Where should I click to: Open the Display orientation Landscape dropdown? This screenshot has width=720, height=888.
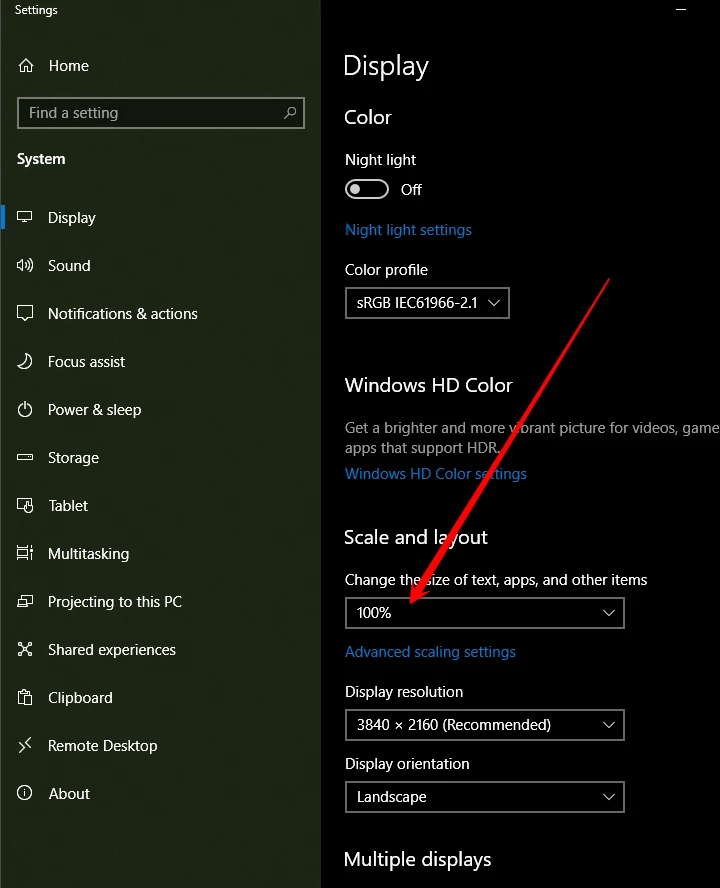pyautogui.click(x=485, y=797)
